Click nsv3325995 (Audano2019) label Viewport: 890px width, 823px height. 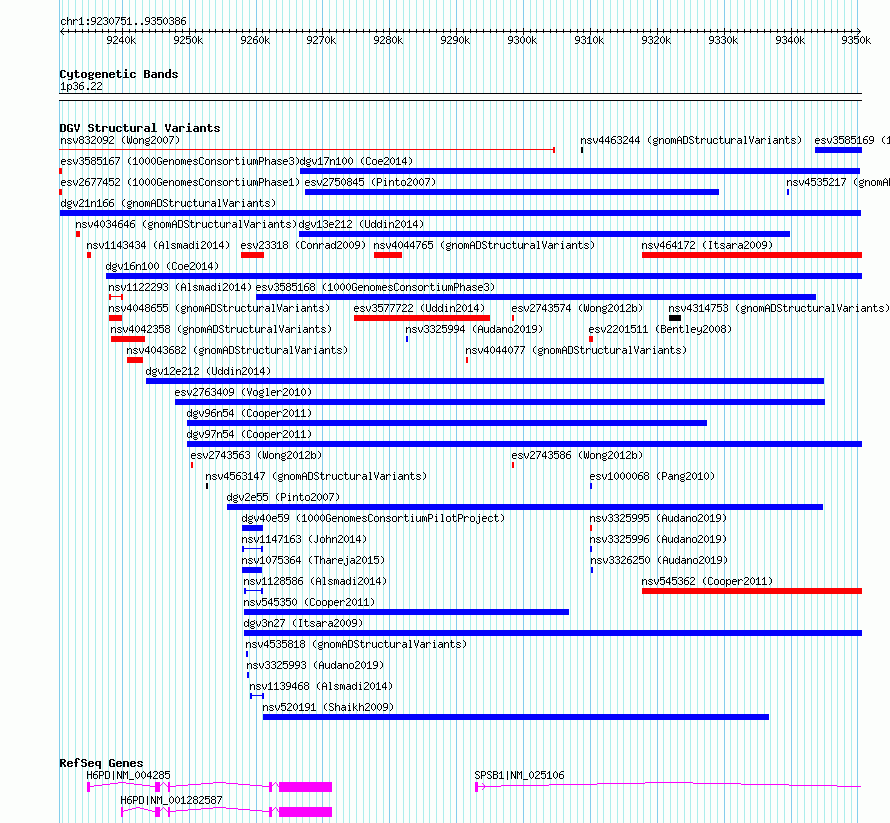(x=658, y=518)
